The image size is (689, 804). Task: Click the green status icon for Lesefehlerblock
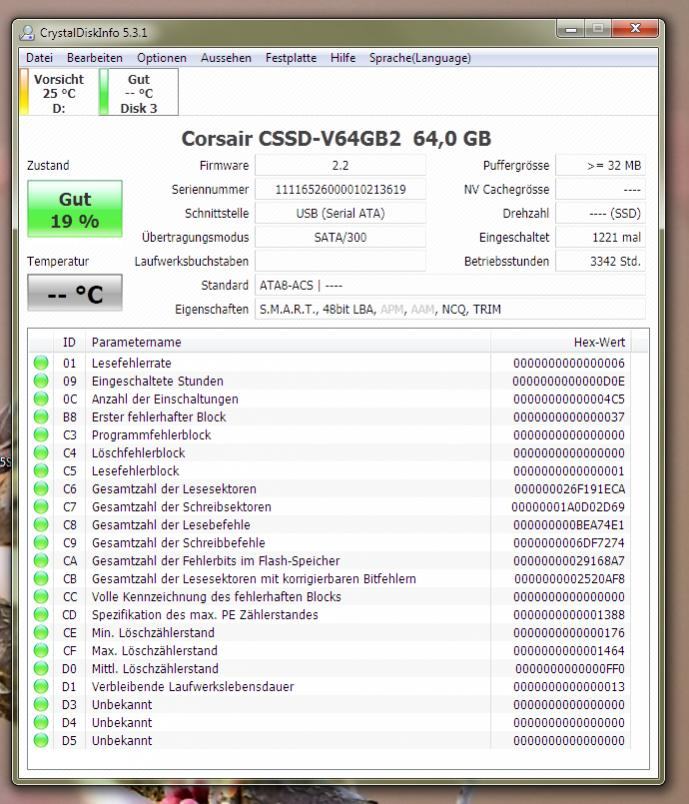[41, 471]
